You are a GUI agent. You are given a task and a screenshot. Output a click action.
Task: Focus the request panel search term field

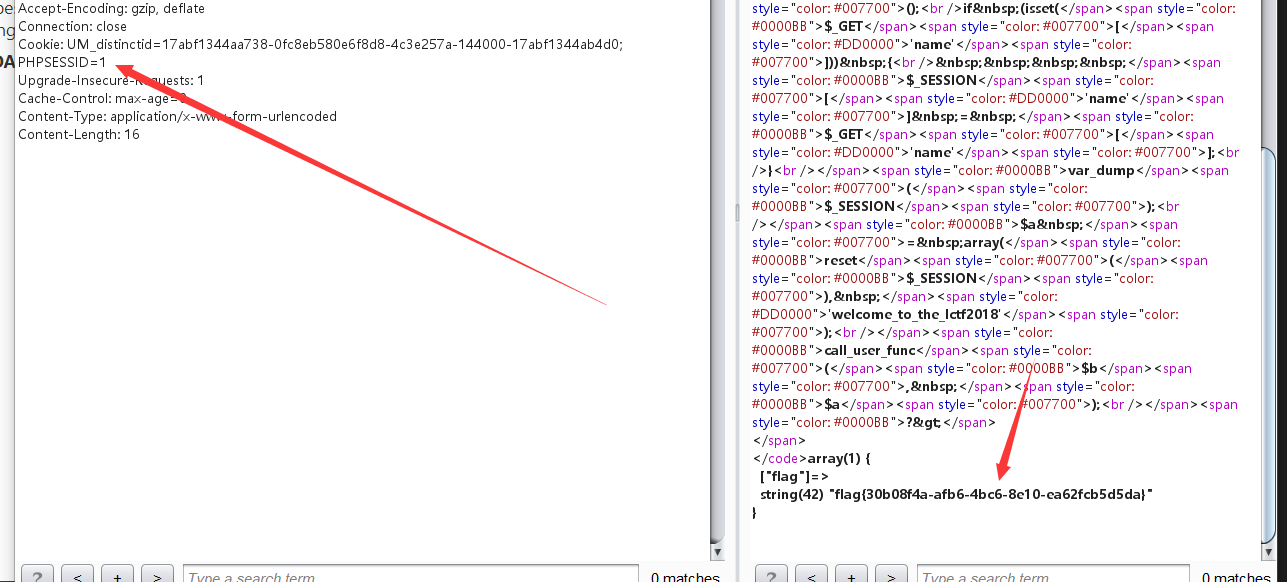(x=410, y=575)
